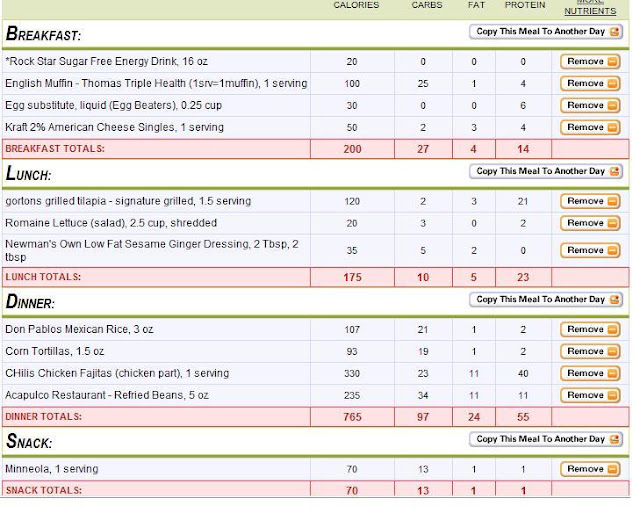This screenshot has height=513, width=640.
Task: Click the Snack section heading
Action: point(29,441)
